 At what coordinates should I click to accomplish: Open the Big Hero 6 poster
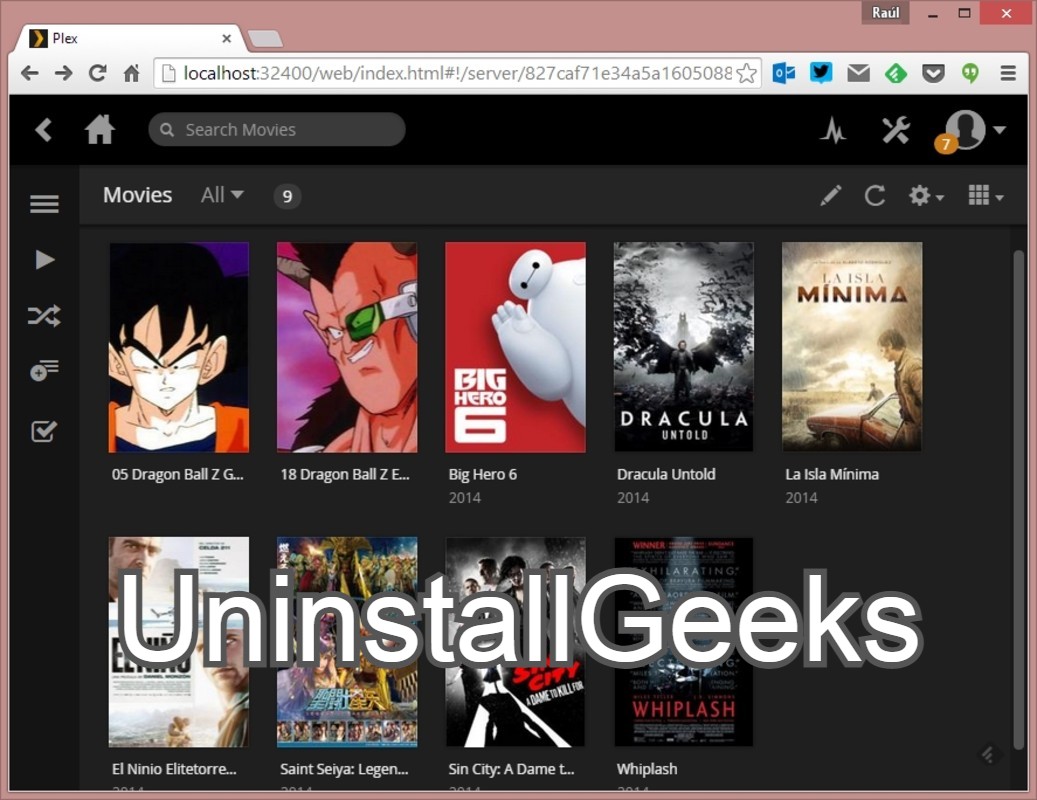515,347
